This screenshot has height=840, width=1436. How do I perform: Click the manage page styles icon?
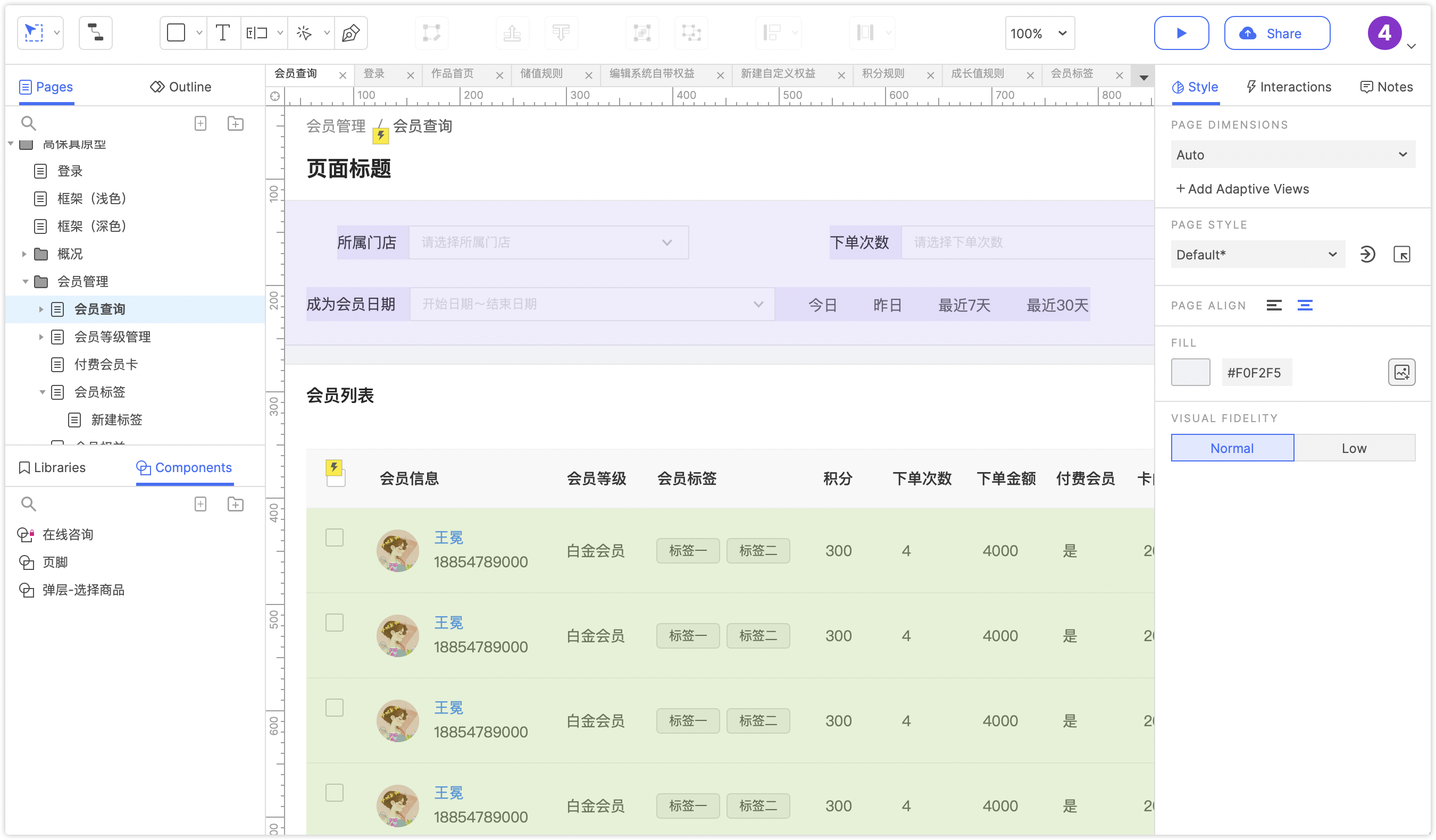1401,255
